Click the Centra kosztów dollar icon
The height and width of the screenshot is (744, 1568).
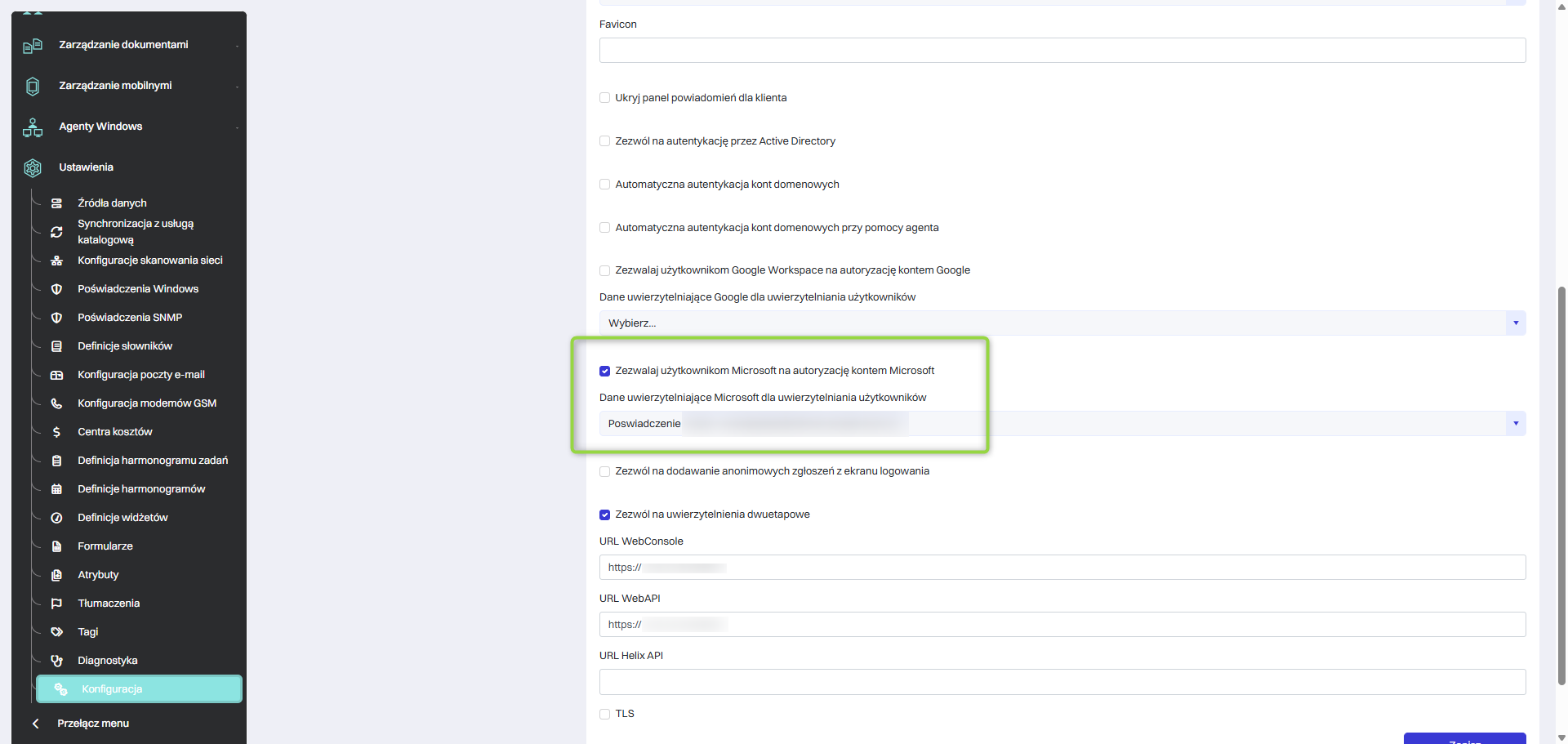coord(56,432)
